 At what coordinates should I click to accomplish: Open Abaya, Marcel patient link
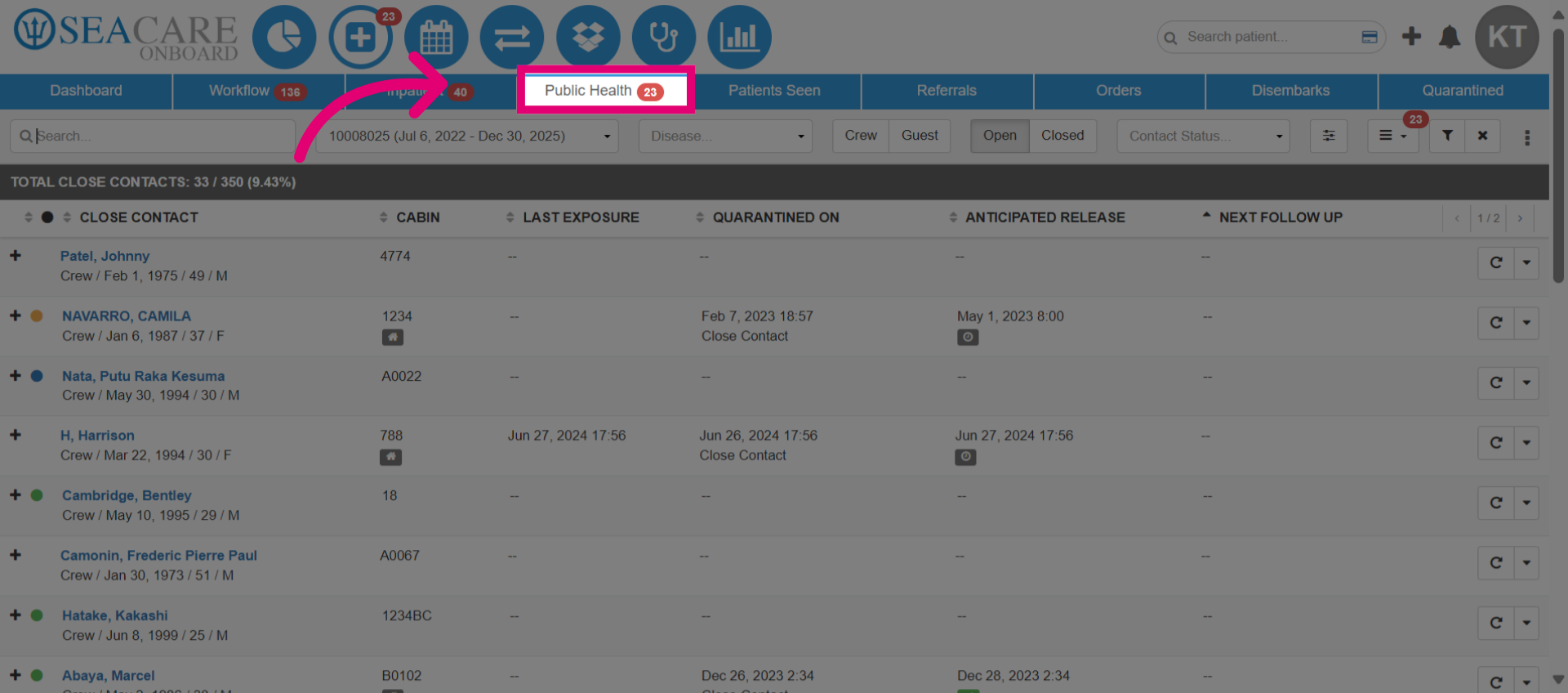point(108,676)
